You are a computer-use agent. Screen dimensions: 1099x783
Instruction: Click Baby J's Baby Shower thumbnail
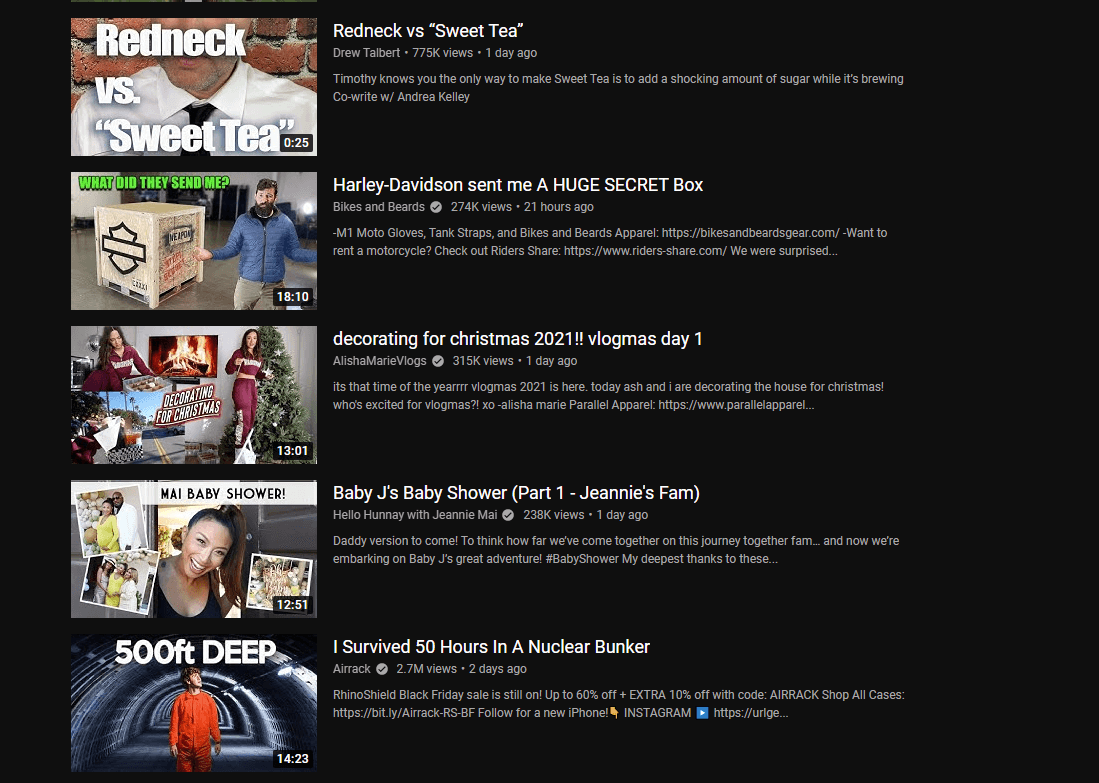(x=193, y=548)
